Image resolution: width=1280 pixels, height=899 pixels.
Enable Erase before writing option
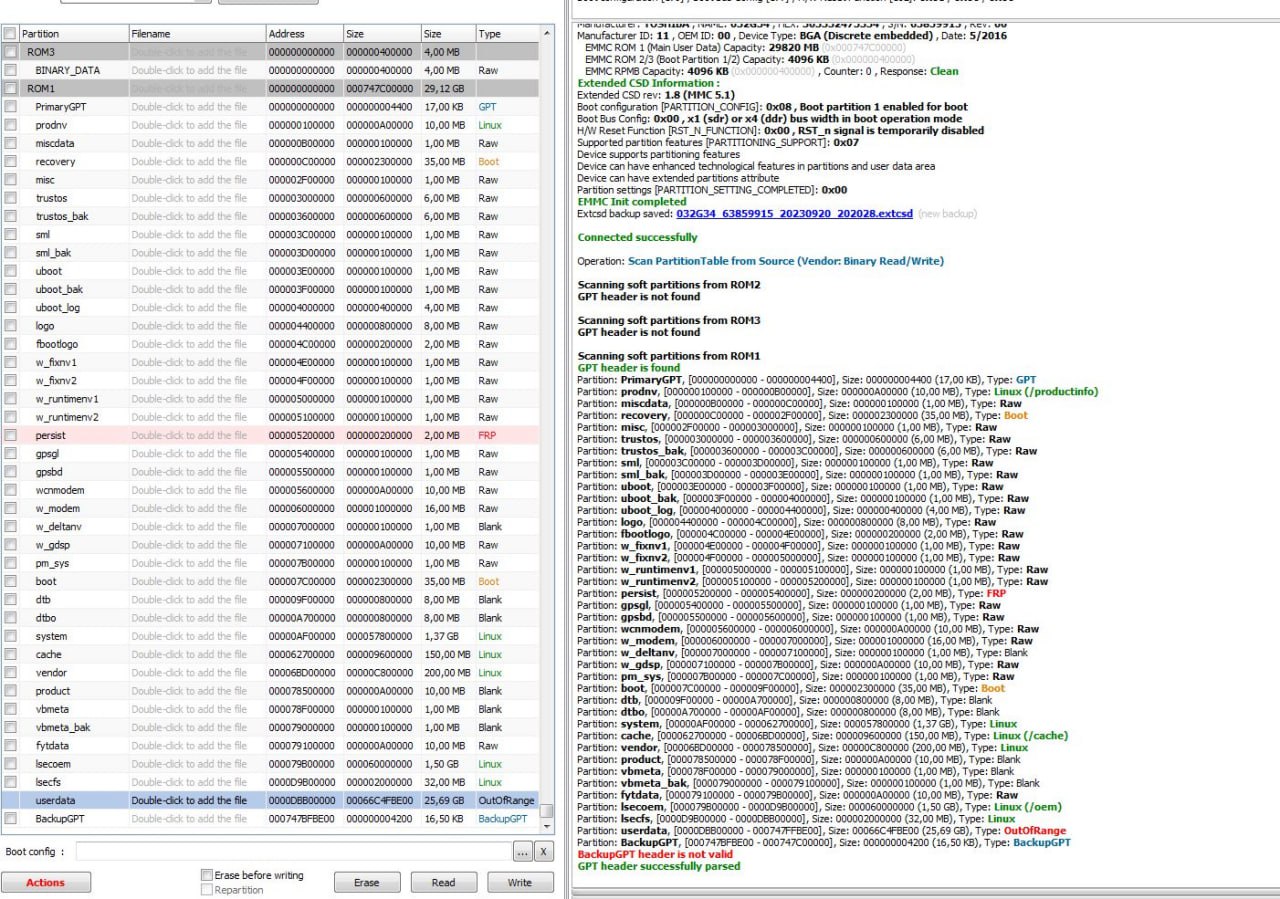click(207, 875)
